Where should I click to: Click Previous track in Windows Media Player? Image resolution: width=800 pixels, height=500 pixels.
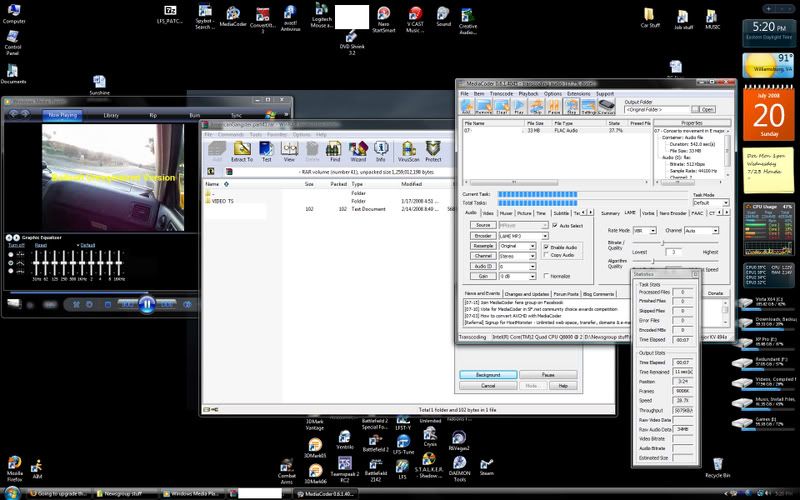(127, 305)
